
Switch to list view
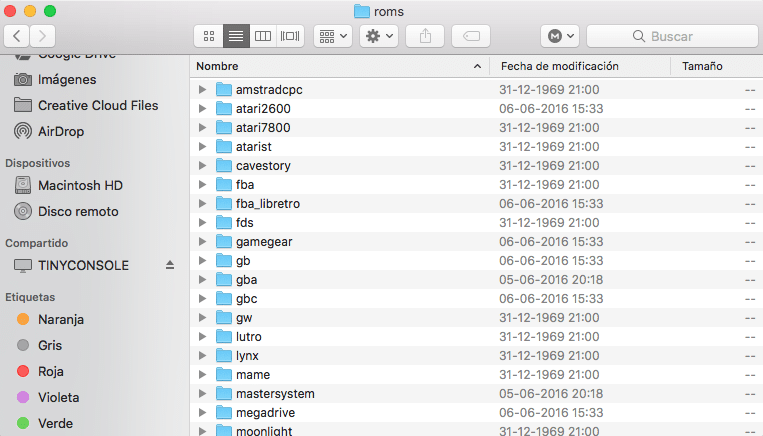(x=236, y=36)
